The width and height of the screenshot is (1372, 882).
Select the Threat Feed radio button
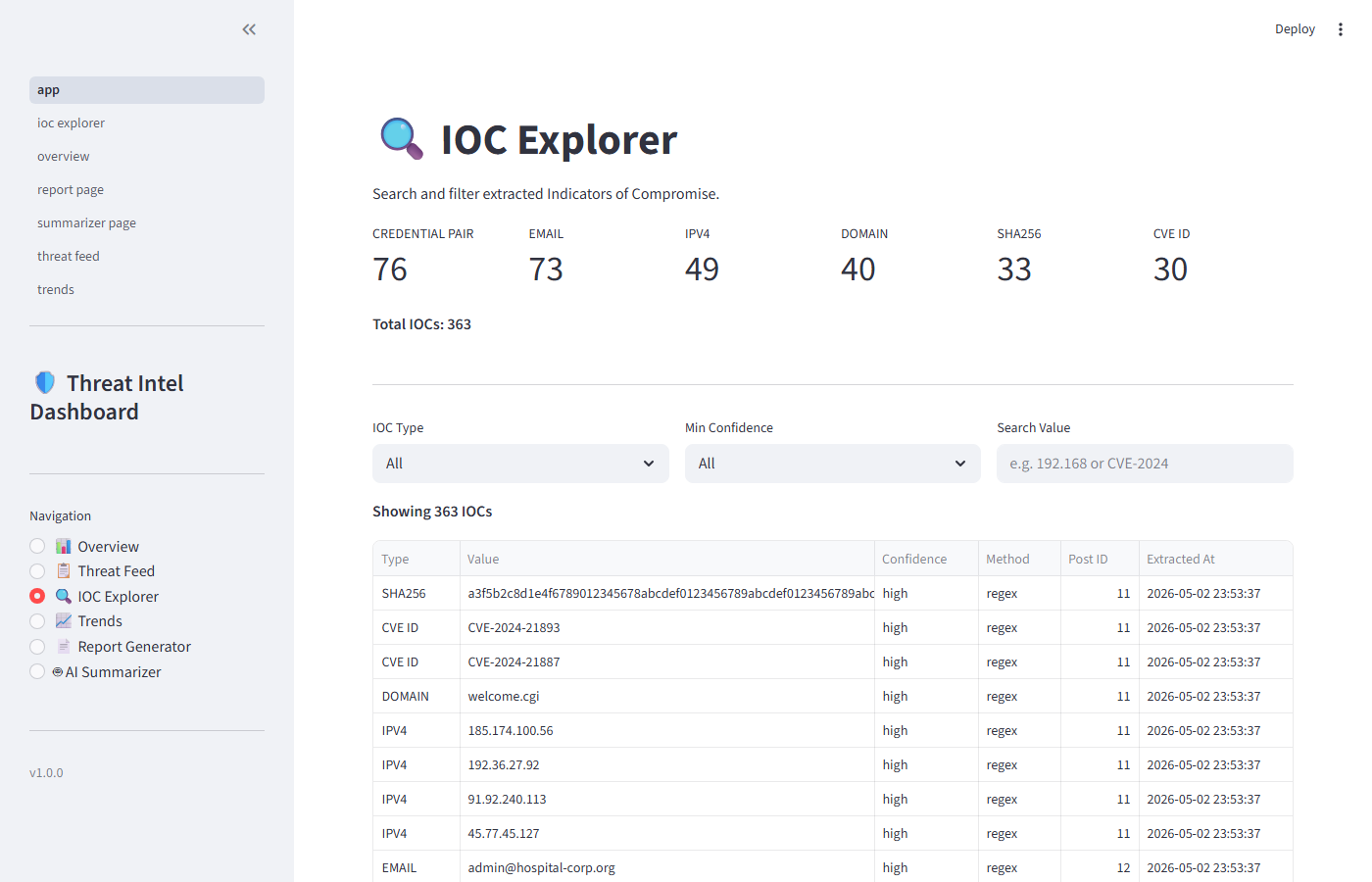coord(37,570)
